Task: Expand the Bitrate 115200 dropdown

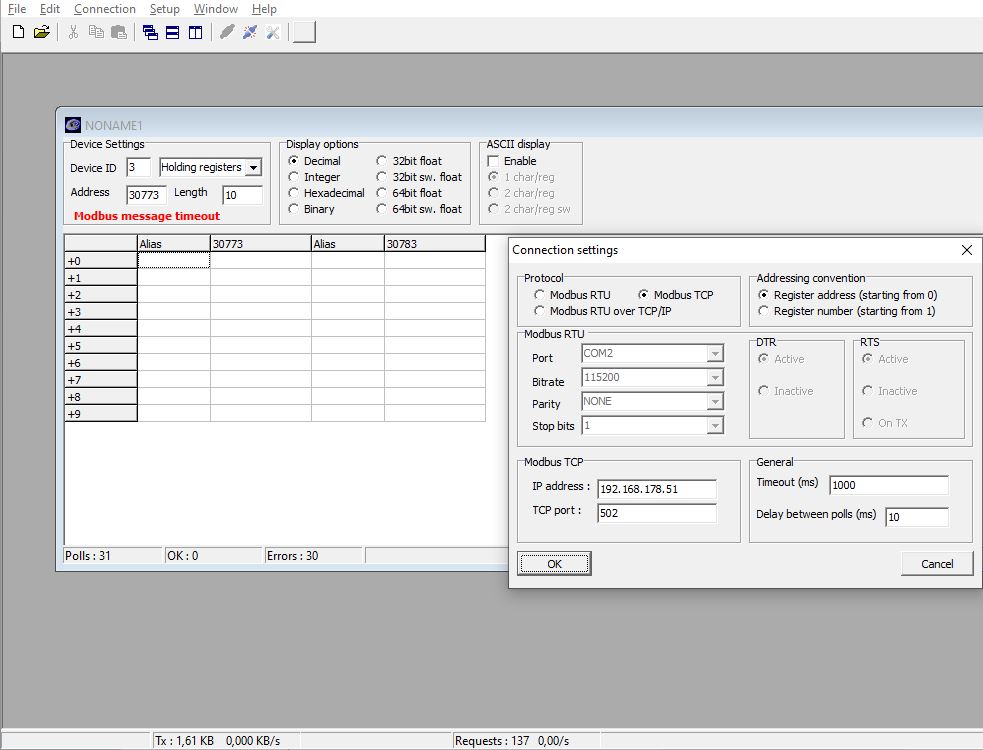Action: pyautogui.click(x=714, y=378)
